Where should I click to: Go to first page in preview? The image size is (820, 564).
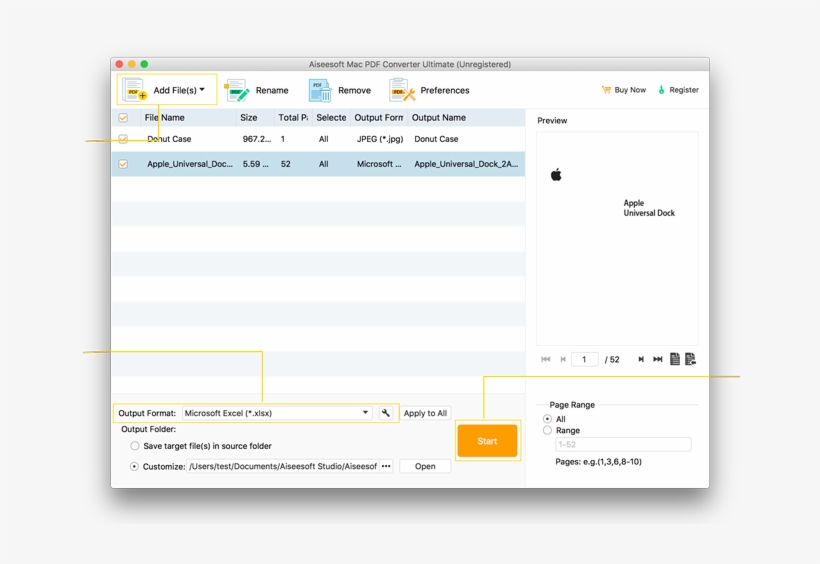(545, 359)
